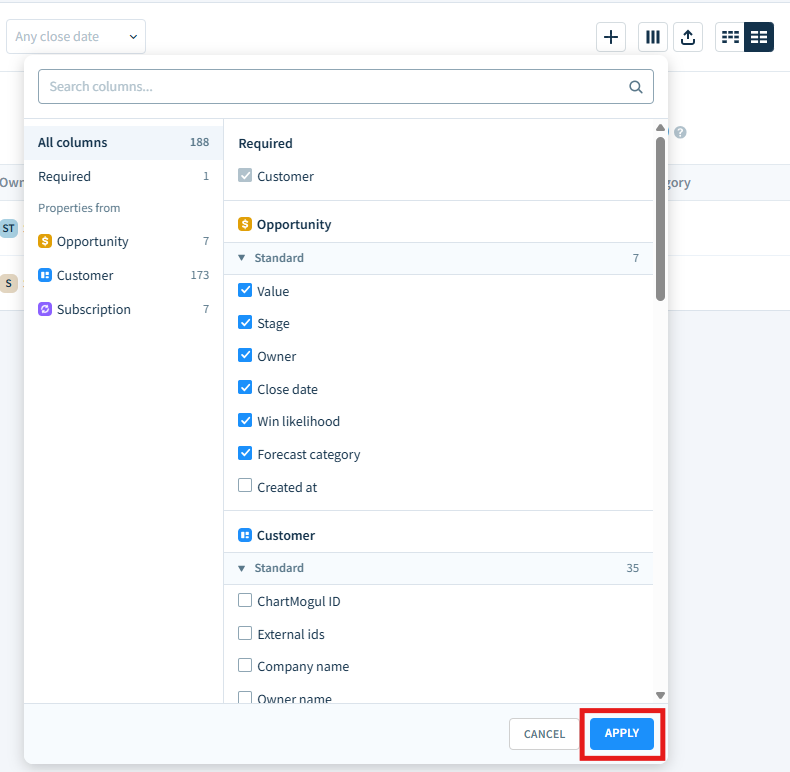Click the column list scrollbar thumb

[x=660, y=219]
